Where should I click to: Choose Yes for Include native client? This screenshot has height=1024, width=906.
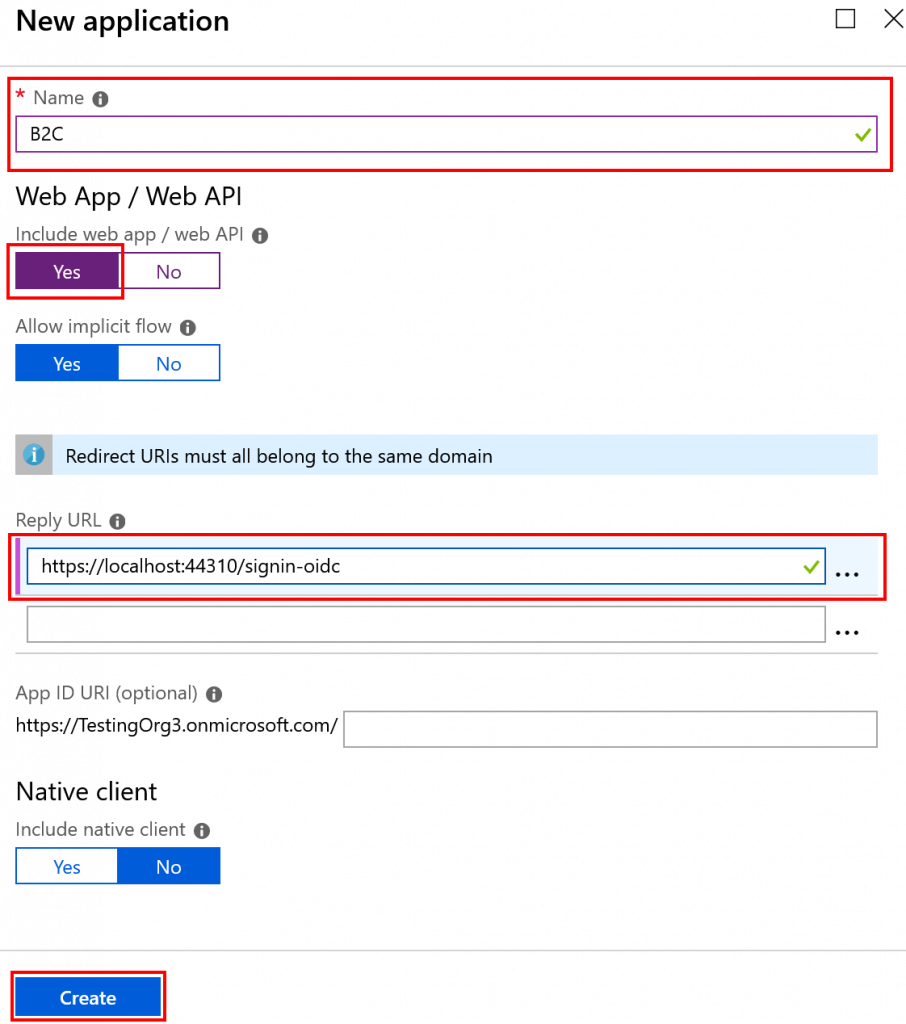tap(67, 866)
